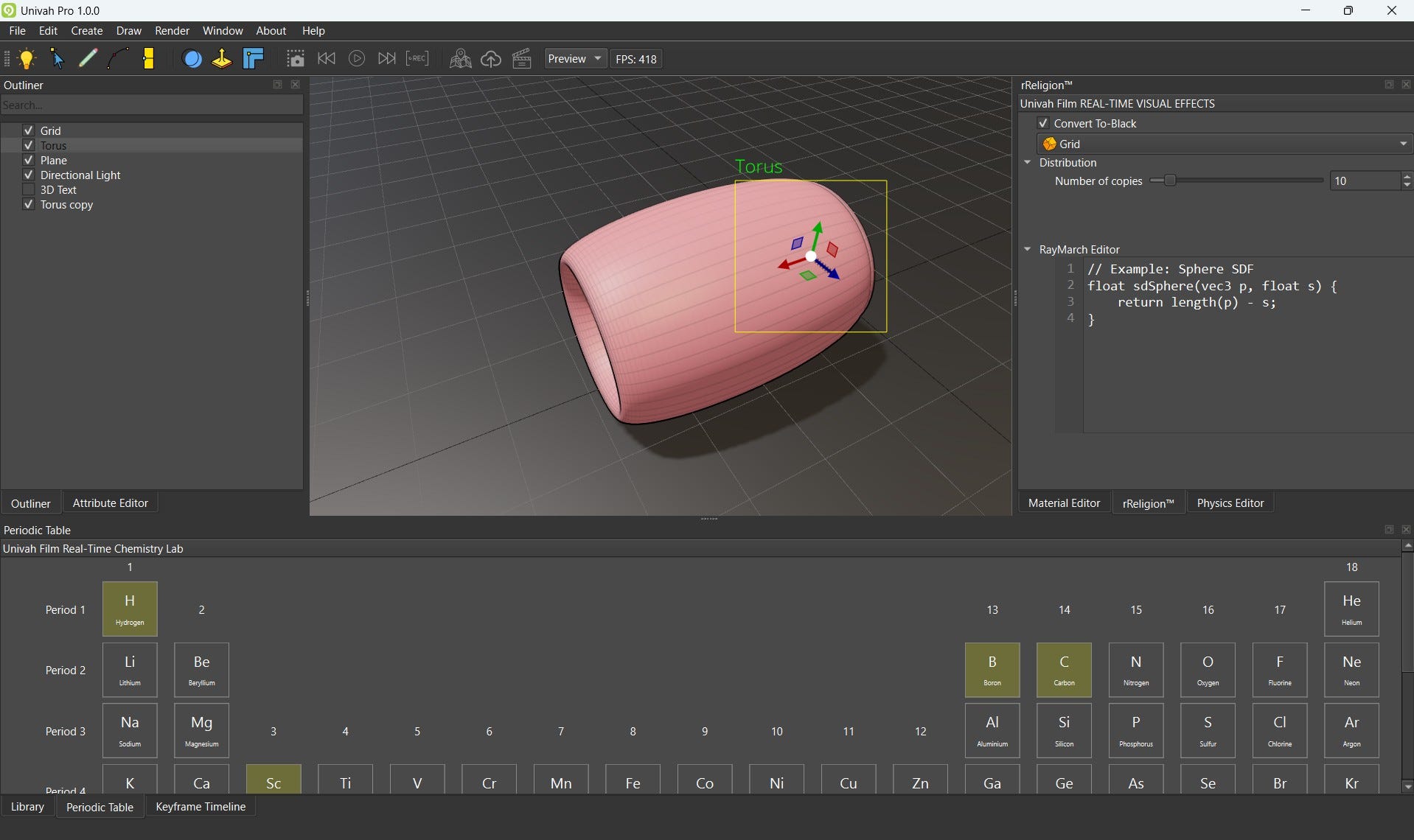
Task: Click the blue sphere boolean icon
Action: [192, 59]
